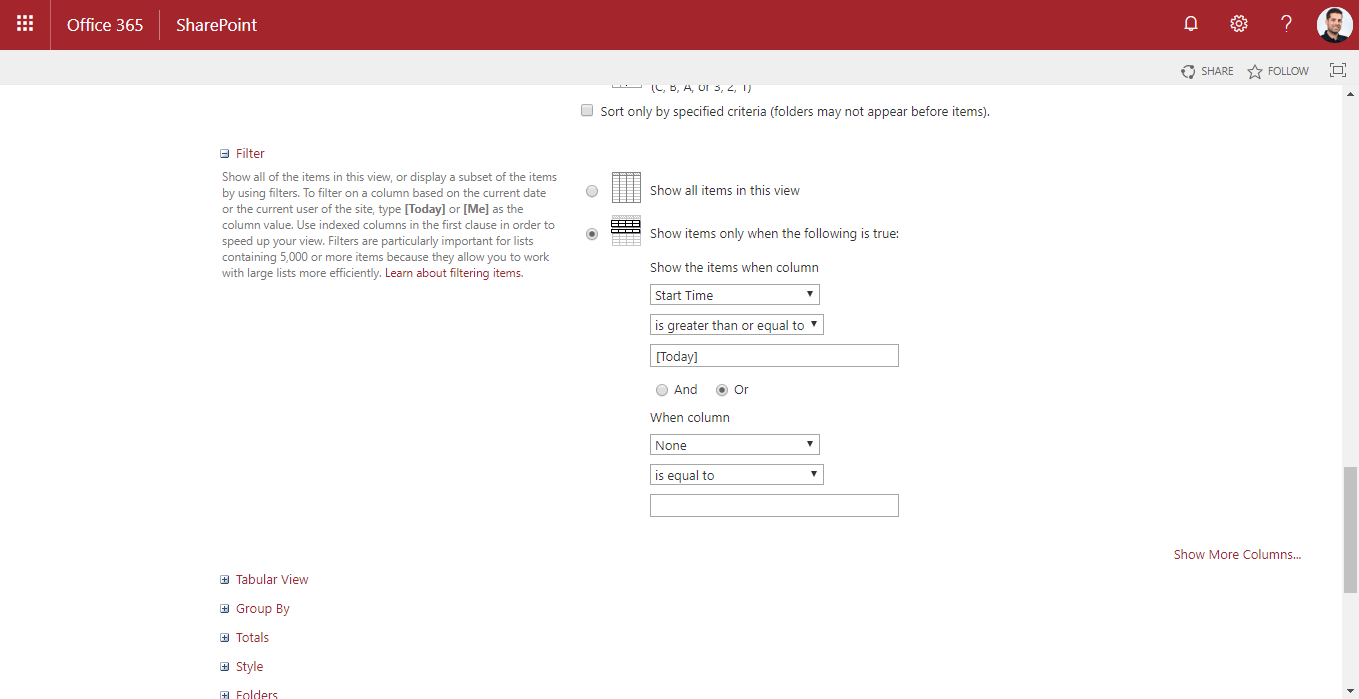The width and height of the screenshot is (1359, 699).
Task: Click Show More Columns link
Action: (x=1237, y=553)
